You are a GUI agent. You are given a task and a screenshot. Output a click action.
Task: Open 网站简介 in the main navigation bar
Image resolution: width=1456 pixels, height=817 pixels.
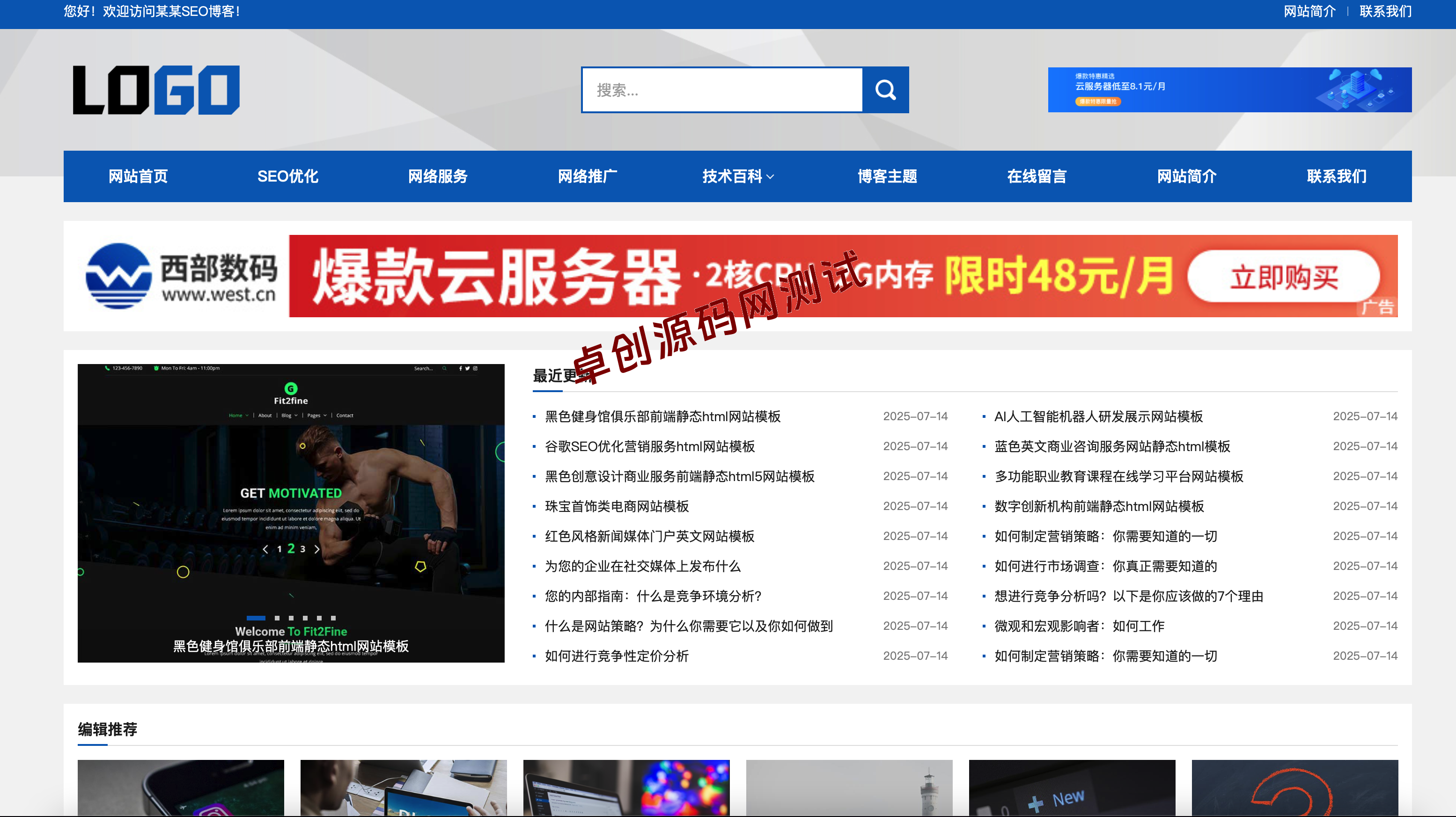tap(1186, 176)
